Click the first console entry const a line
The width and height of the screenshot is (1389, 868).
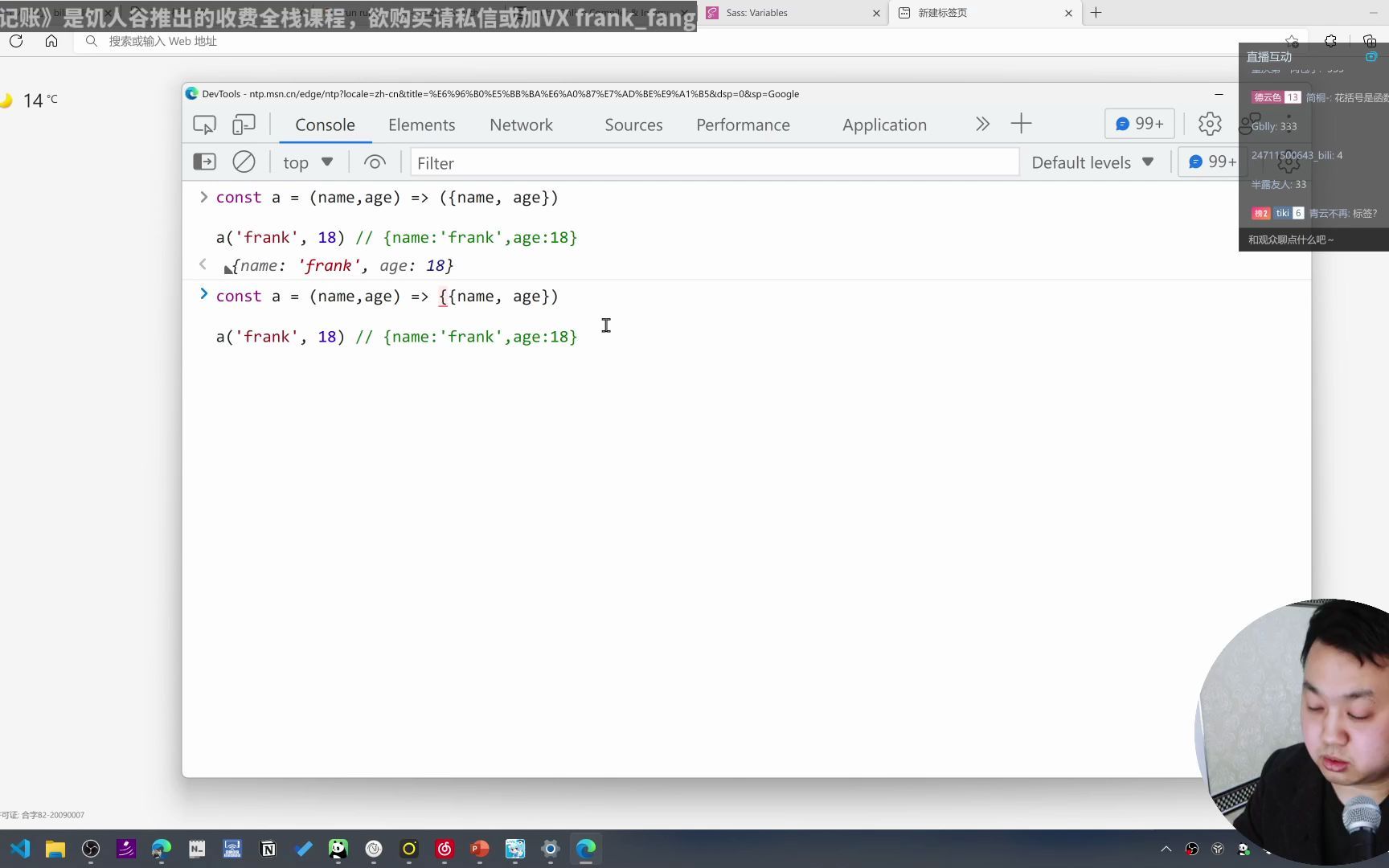[387, 198]
